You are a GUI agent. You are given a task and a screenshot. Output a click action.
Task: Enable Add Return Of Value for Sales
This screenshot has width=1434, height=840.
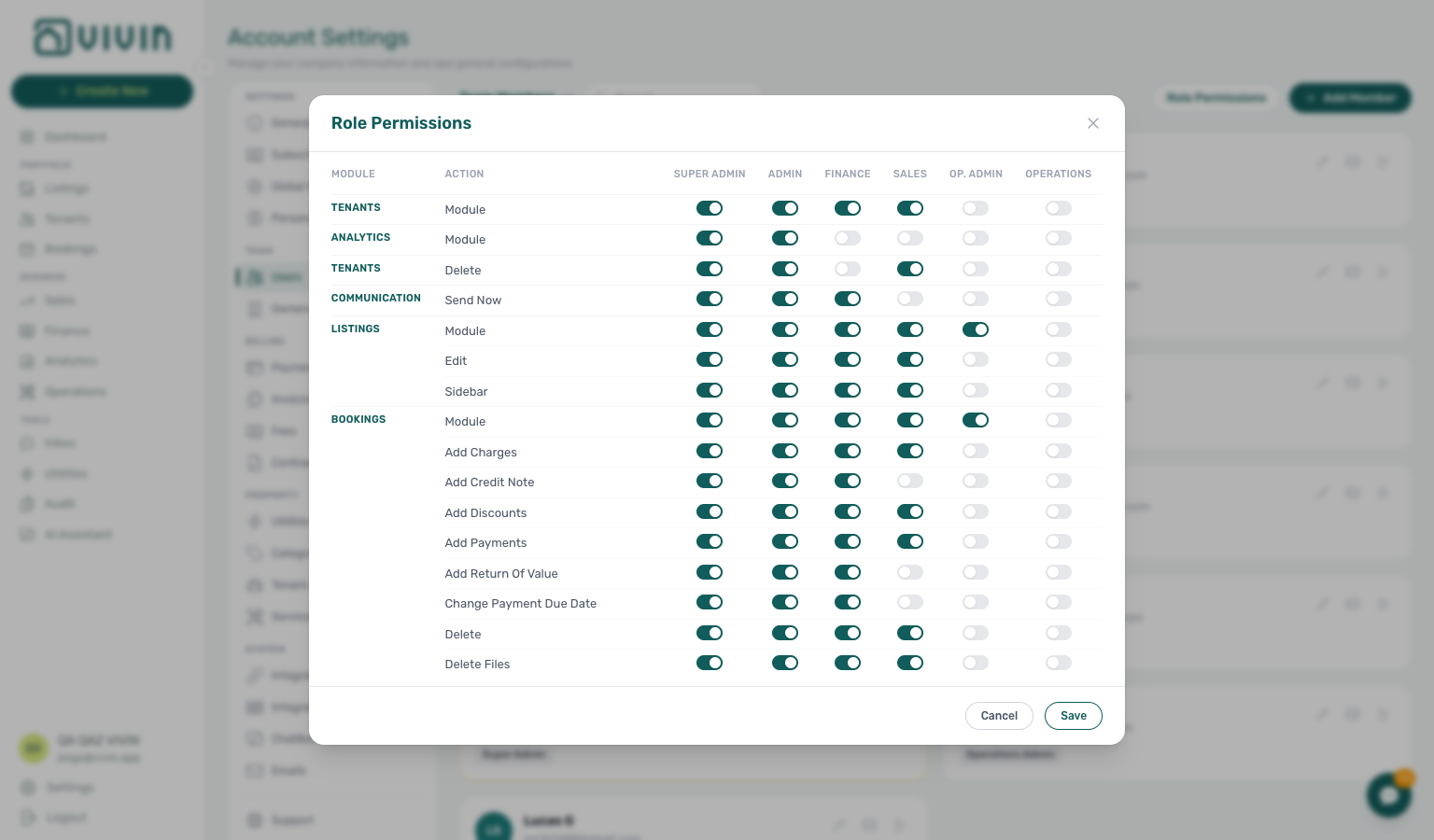click(910, 572)
